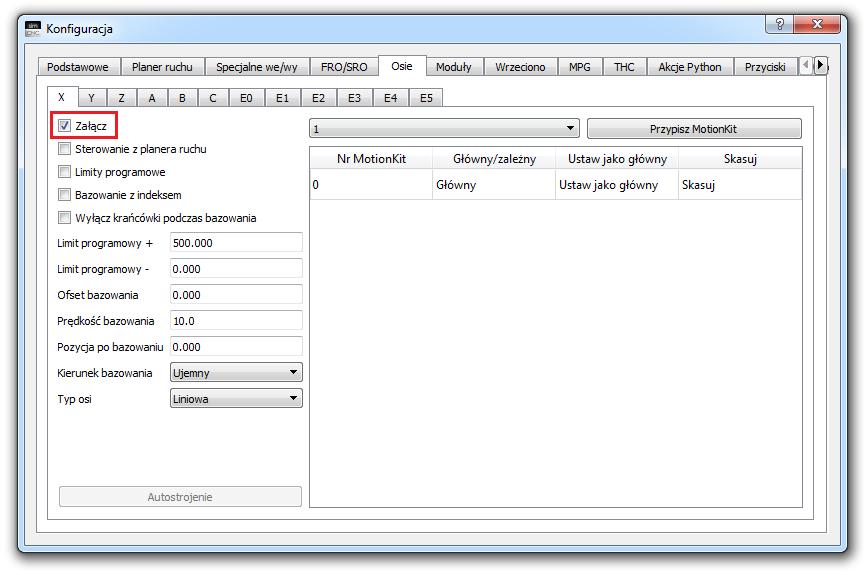Select E0 axis tab
The height and width of the screenshot is (575, 868).
tap(246, 98)
